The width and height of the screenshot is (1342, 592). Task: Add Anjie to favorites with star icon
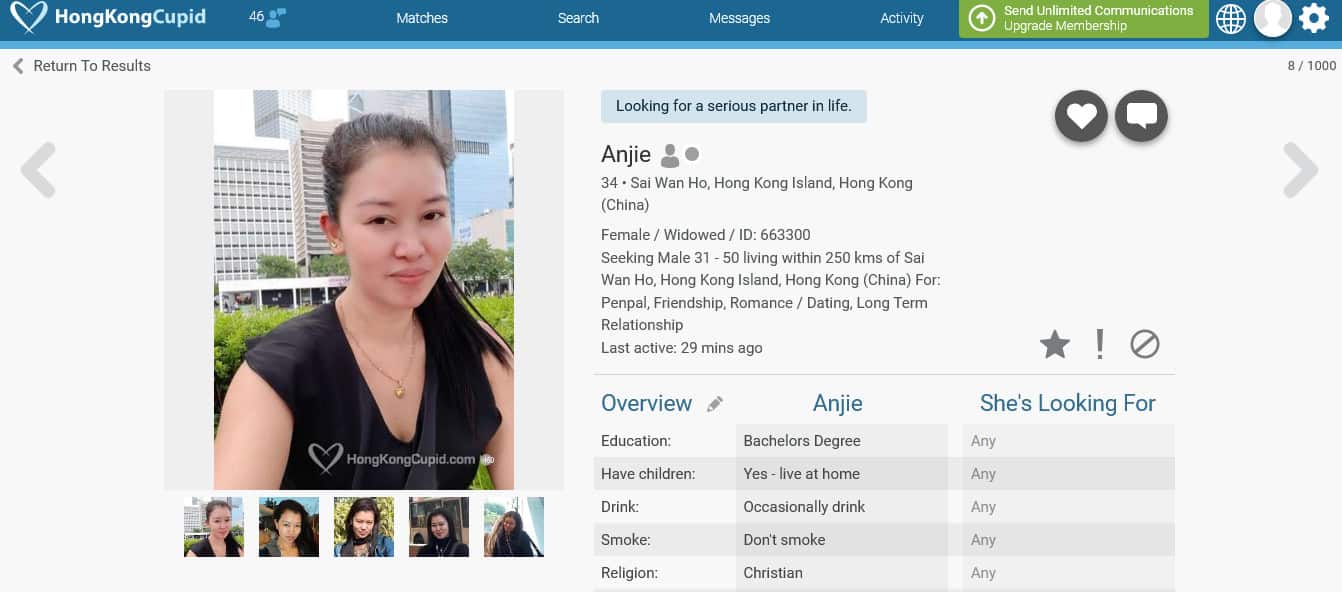(1055, 345)
